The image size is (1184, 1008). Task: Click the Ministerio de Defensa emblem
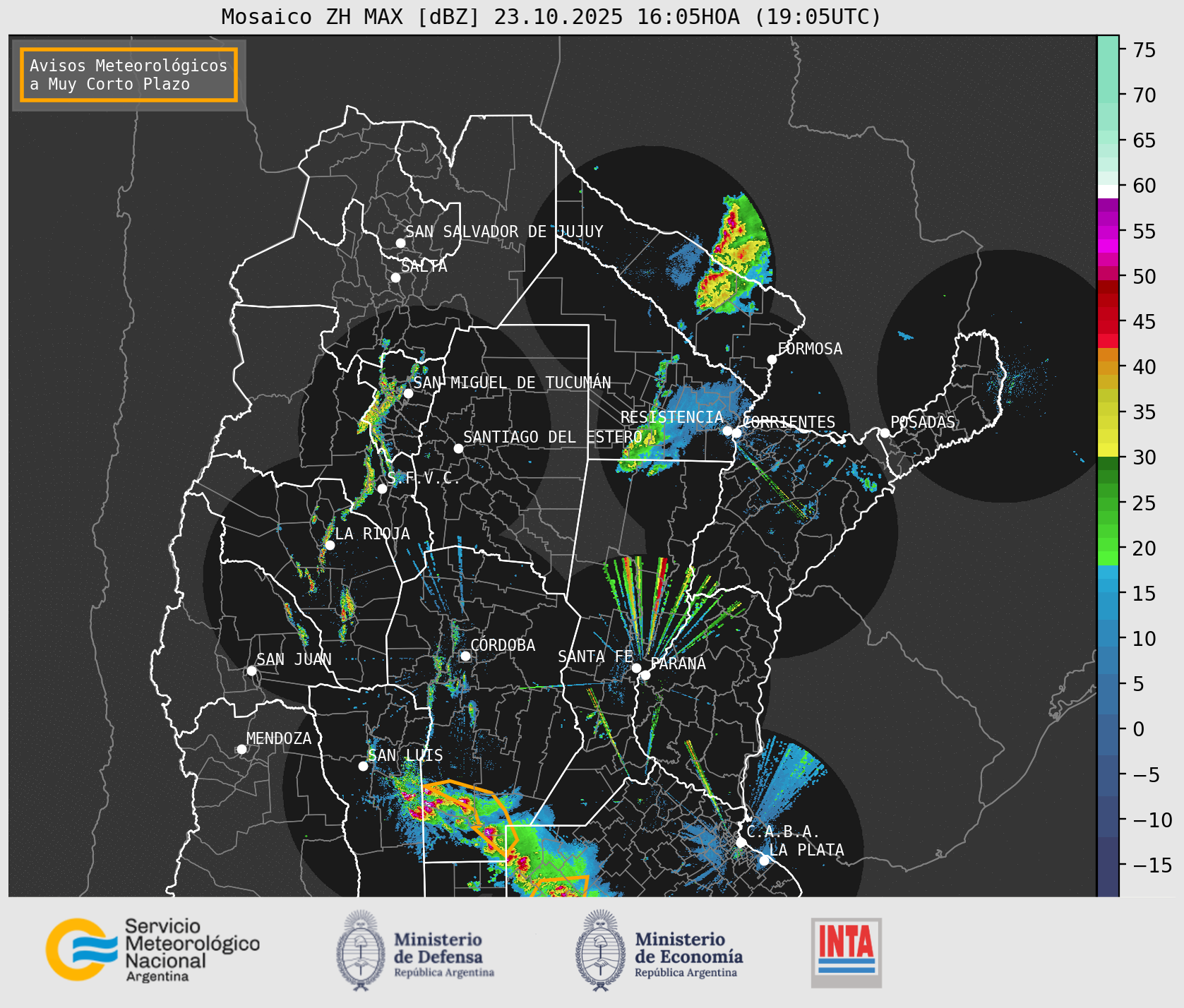click(361, 950)
